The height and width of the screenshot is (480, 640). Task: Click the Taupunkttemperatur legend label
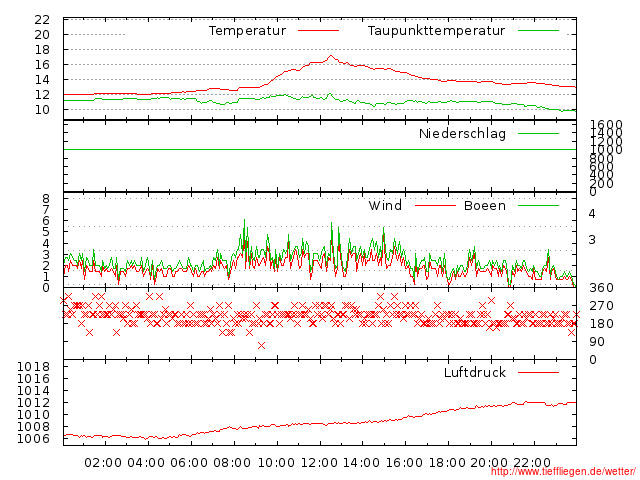point(436,31)
